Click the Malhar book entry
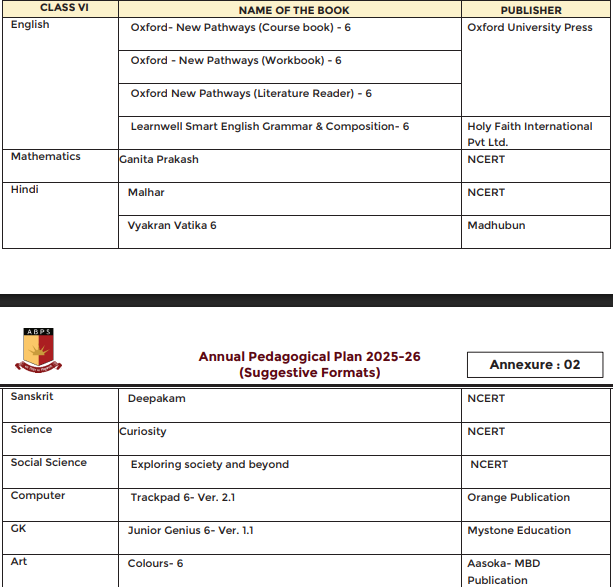The image size is (613, 587). point(146,193)
